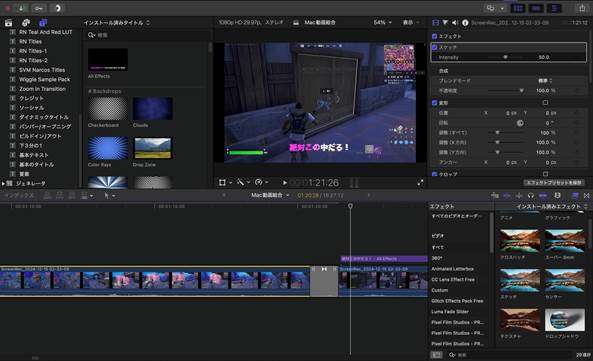Click the transition icon between timeline clips
Screen dimensions: 593x361
(324, 269)
